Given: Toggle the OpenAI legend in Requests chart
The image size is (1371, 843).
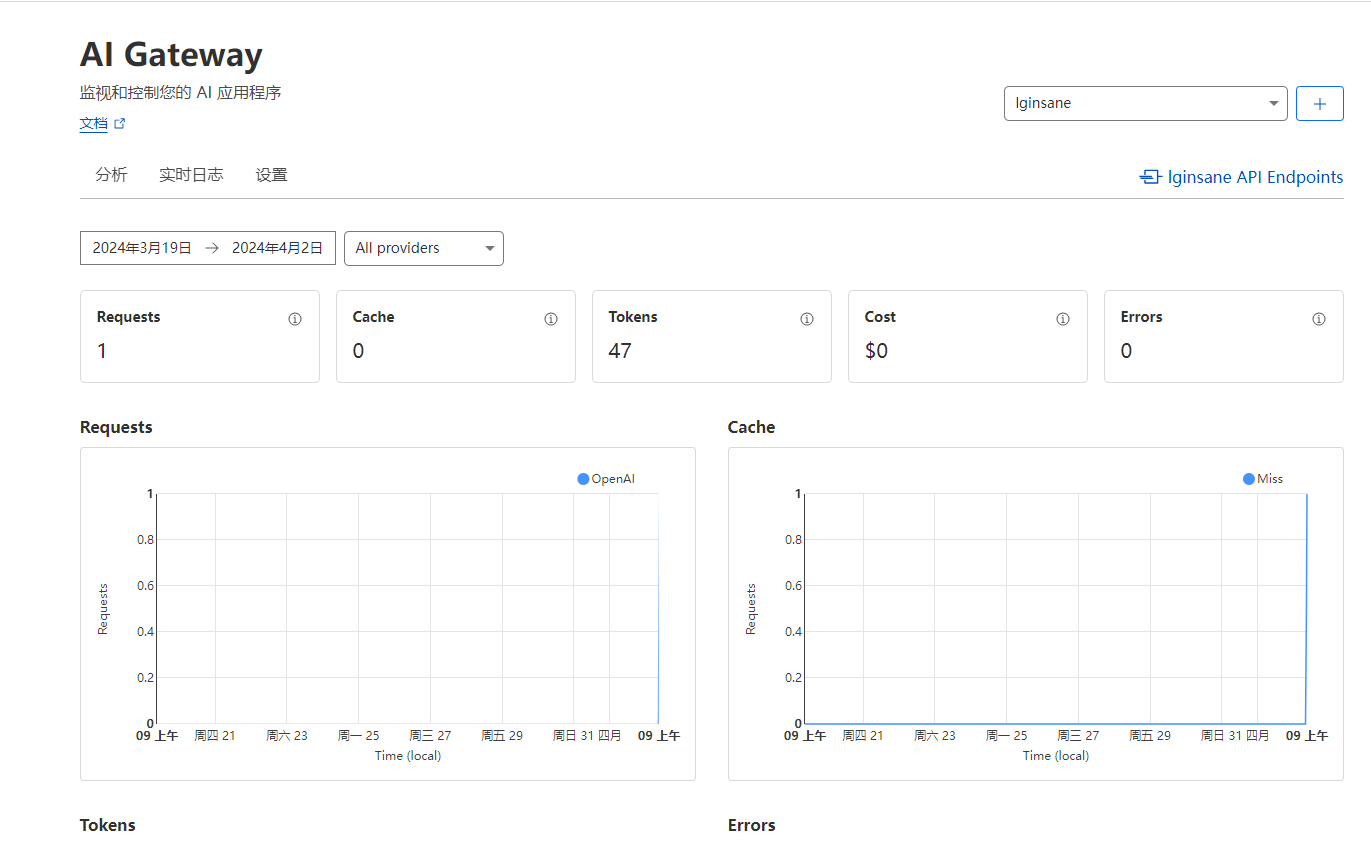Looking at the screenshot, I should [x=606, y=479].
